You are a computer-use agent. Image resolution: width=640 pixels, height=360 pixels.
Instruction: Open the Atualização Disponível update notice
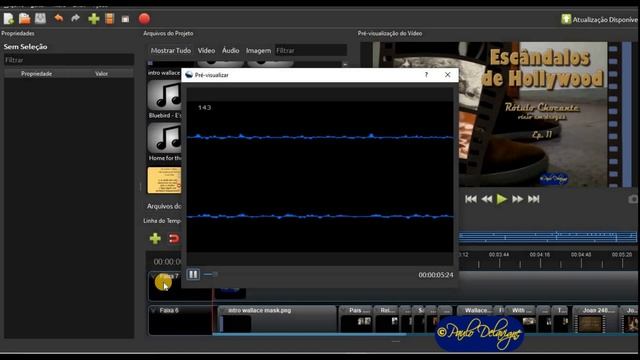coord(600,19)
